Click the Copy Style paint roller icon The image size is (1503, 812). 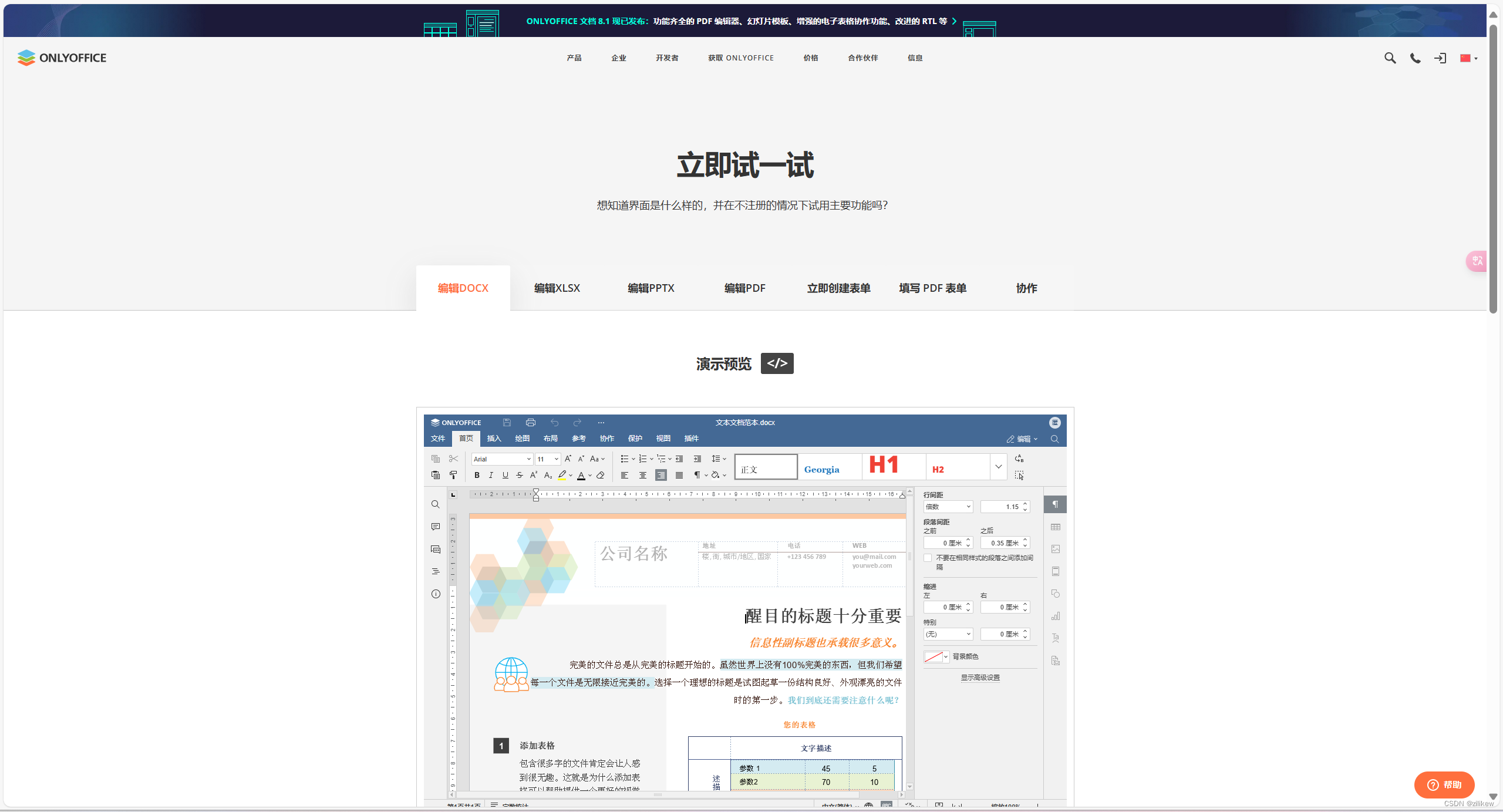(x=453, y=475)
